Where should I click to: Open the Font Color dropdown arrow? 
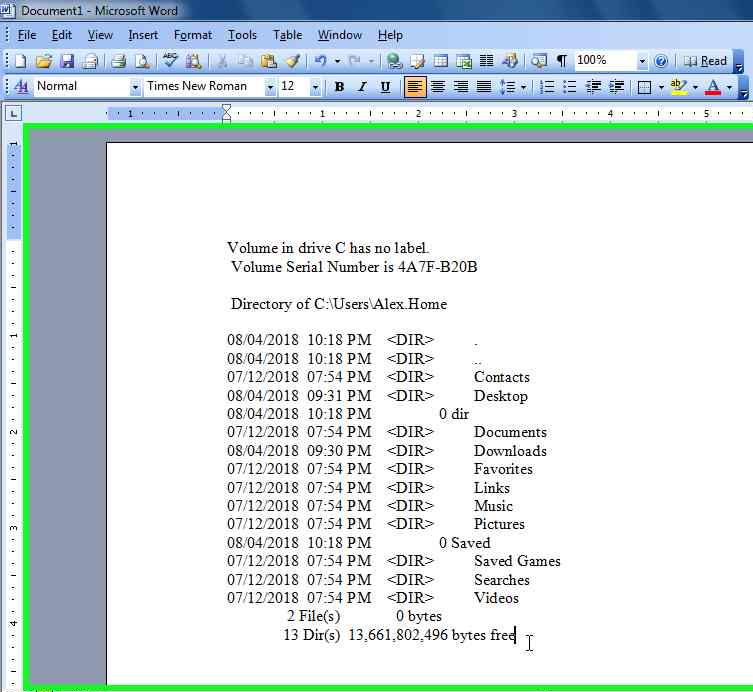click(729, 87)
